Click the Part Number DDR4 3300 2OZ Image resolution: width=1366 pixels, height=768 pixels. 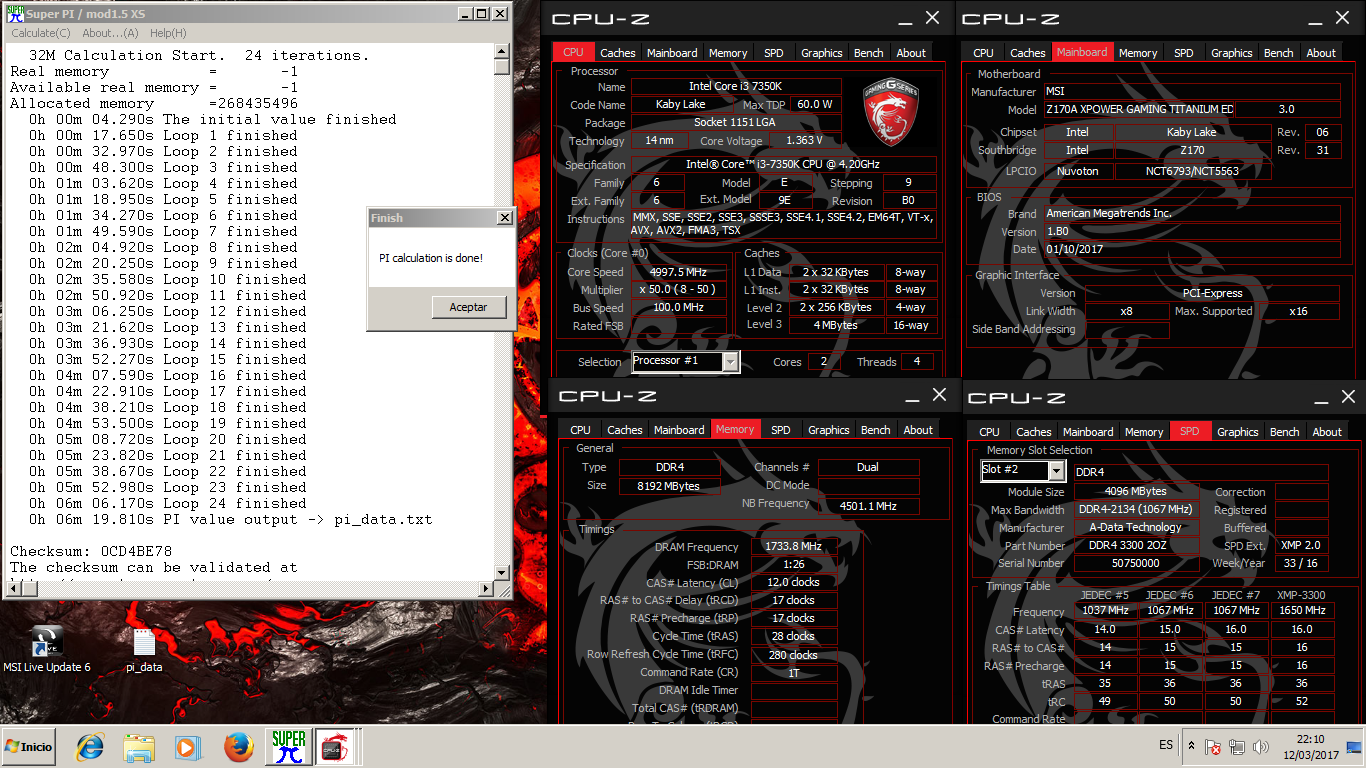pyautogui.click(x=1135, y=546)
